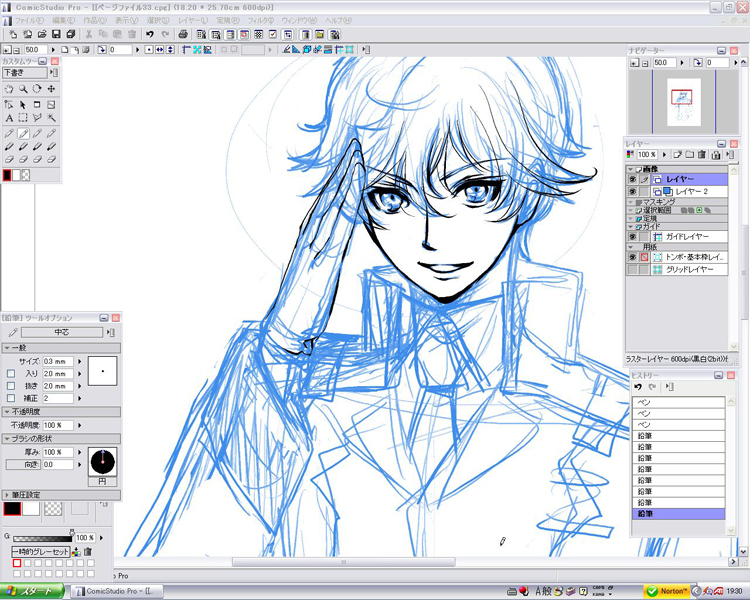Select the Hand (grab) tool
The image size is (750, 600).
tap(9, 89)
